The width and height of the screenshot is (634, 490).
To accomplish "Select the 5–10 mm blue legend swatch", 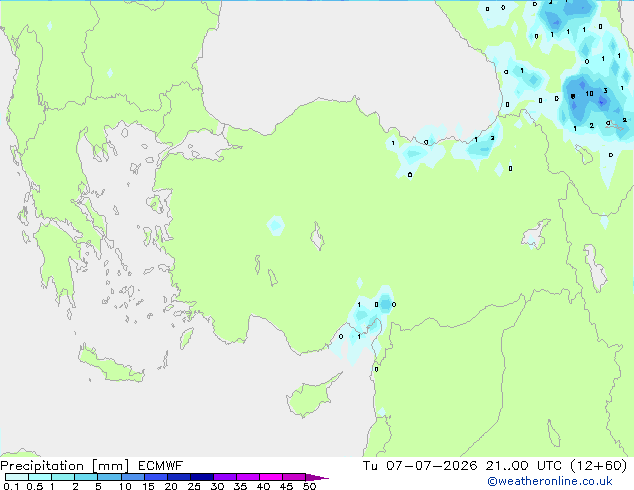I will pyautogui.click(x=109, y=477).
